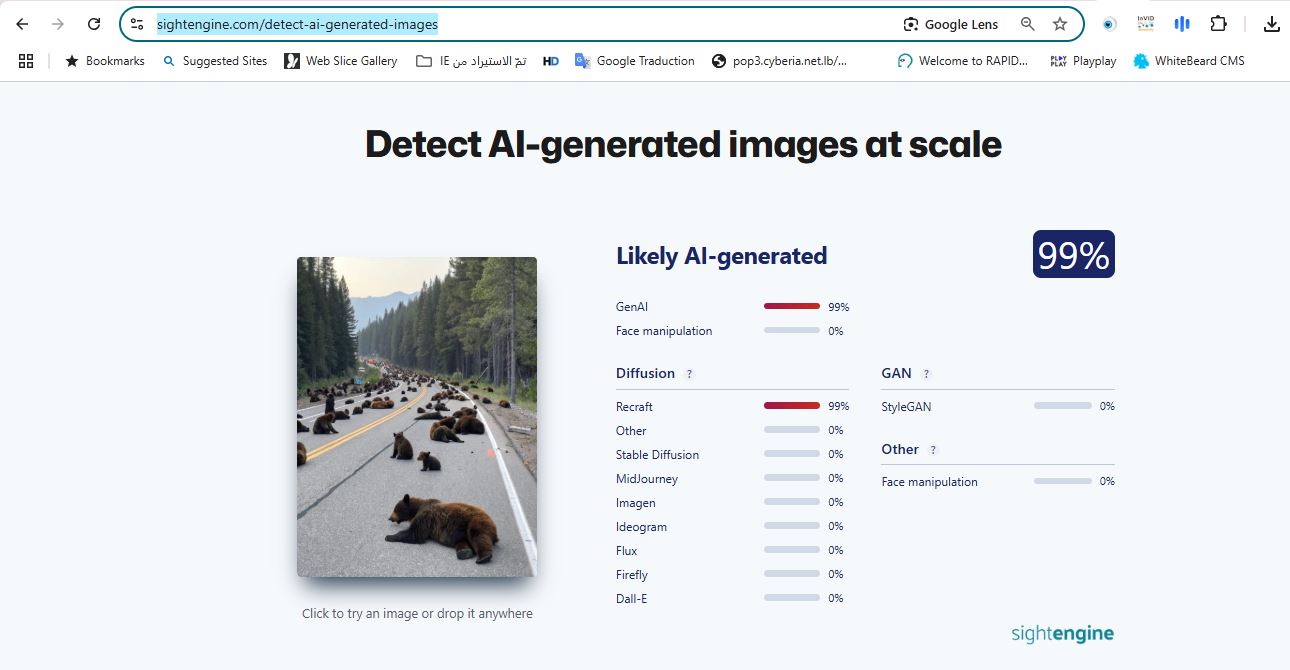Click the GenAI 99% score bar
1290x670 pixels.
tap(791, 307)
